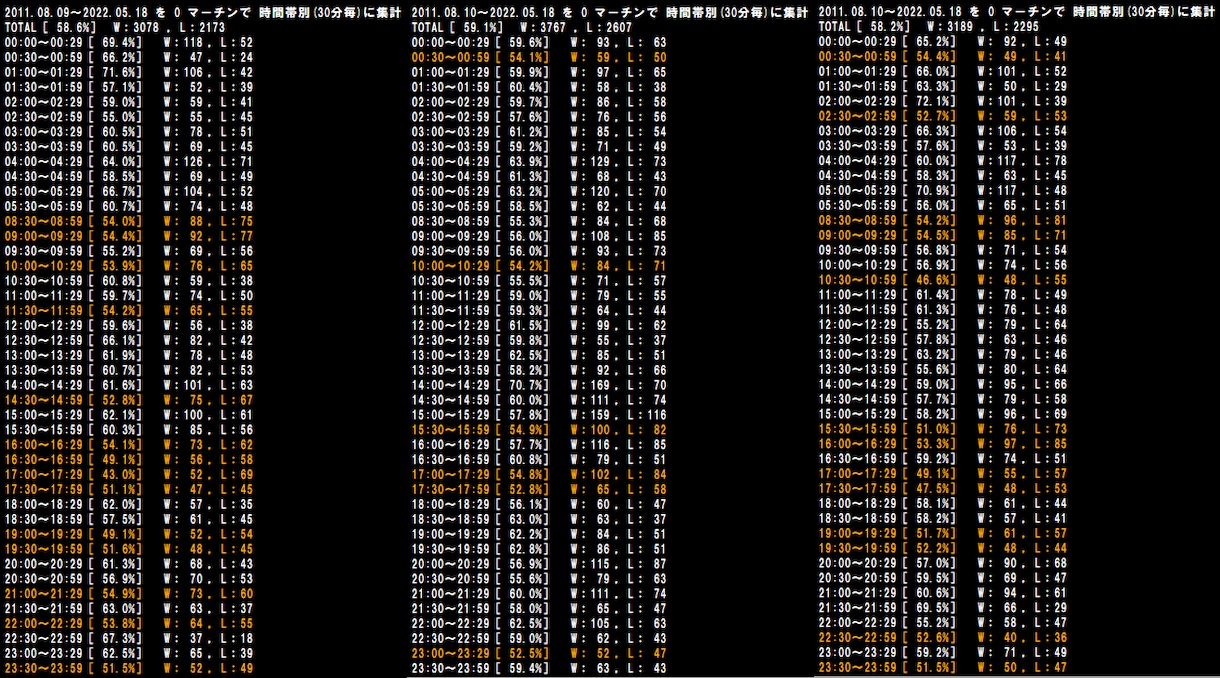Click the 00:00~00:29 row showing 69.4%
The image size is (1220, 678).
[x=129, y=42]
